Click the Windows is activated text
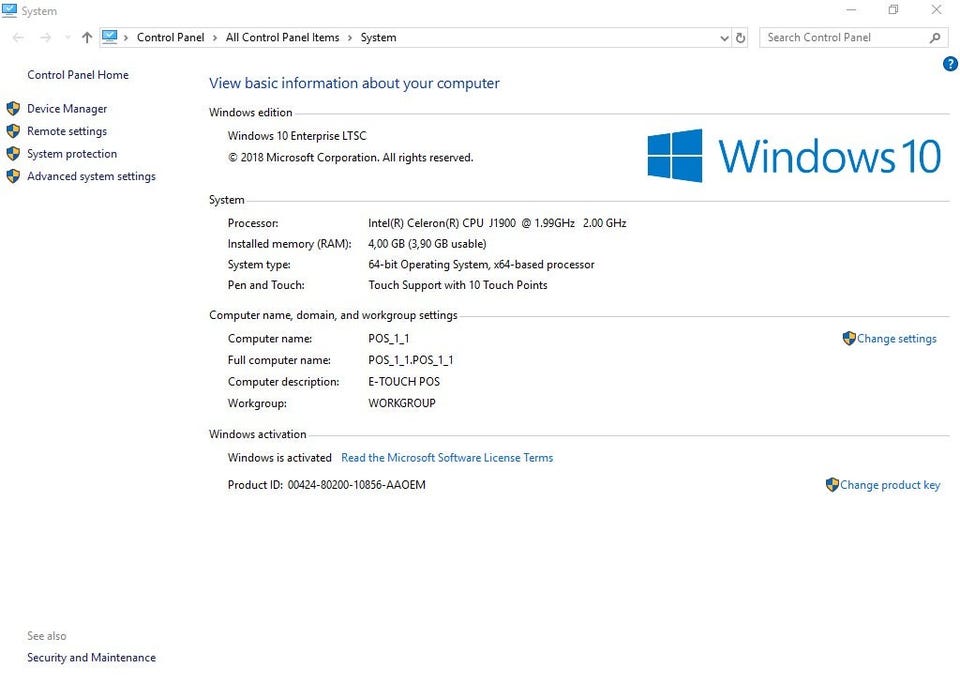The width and height of the screenshot is (960, 683). pyautogui.click(x=279, y=458)
